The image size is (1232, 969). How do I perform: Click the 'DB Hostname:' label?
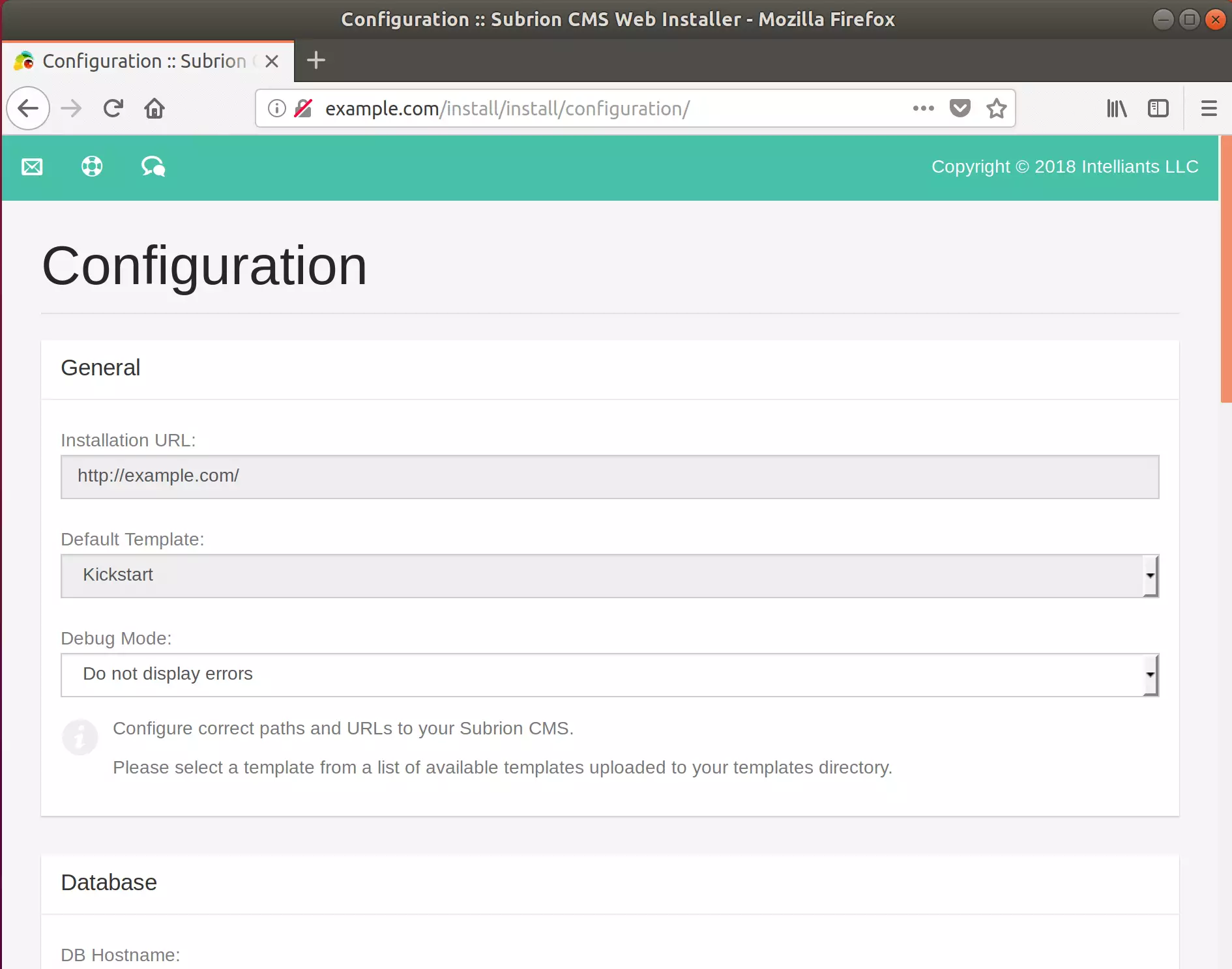(120, 955)
